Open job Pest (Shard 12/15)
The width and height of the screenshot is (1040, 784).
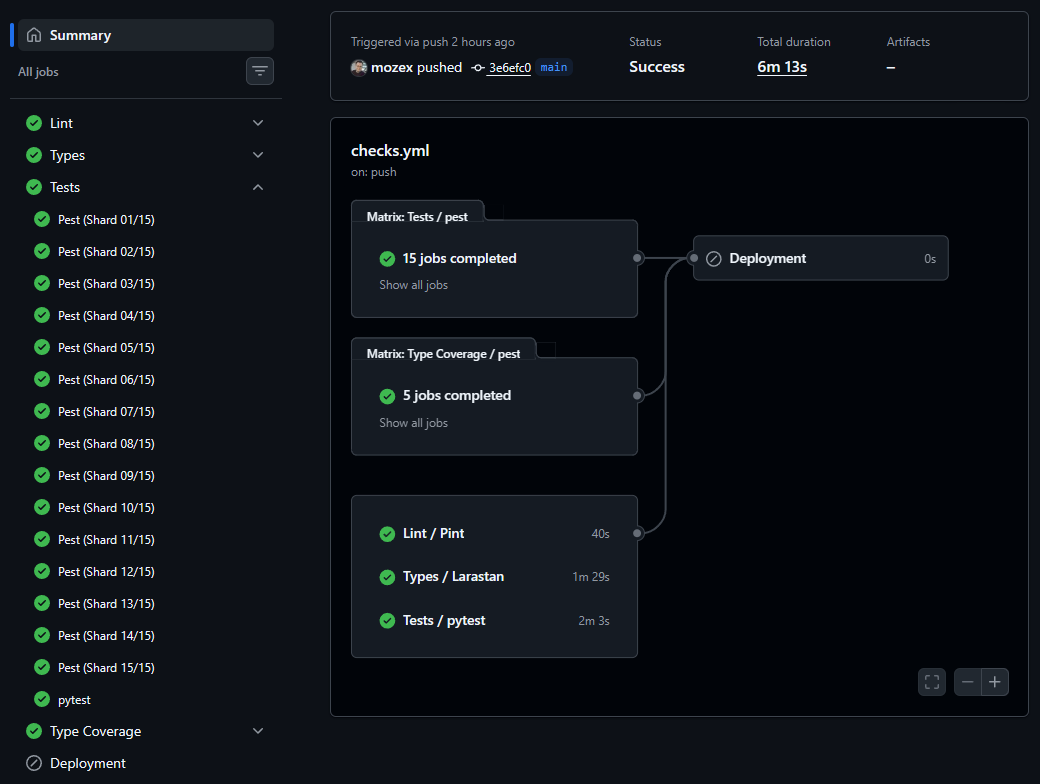pos(106,571)
